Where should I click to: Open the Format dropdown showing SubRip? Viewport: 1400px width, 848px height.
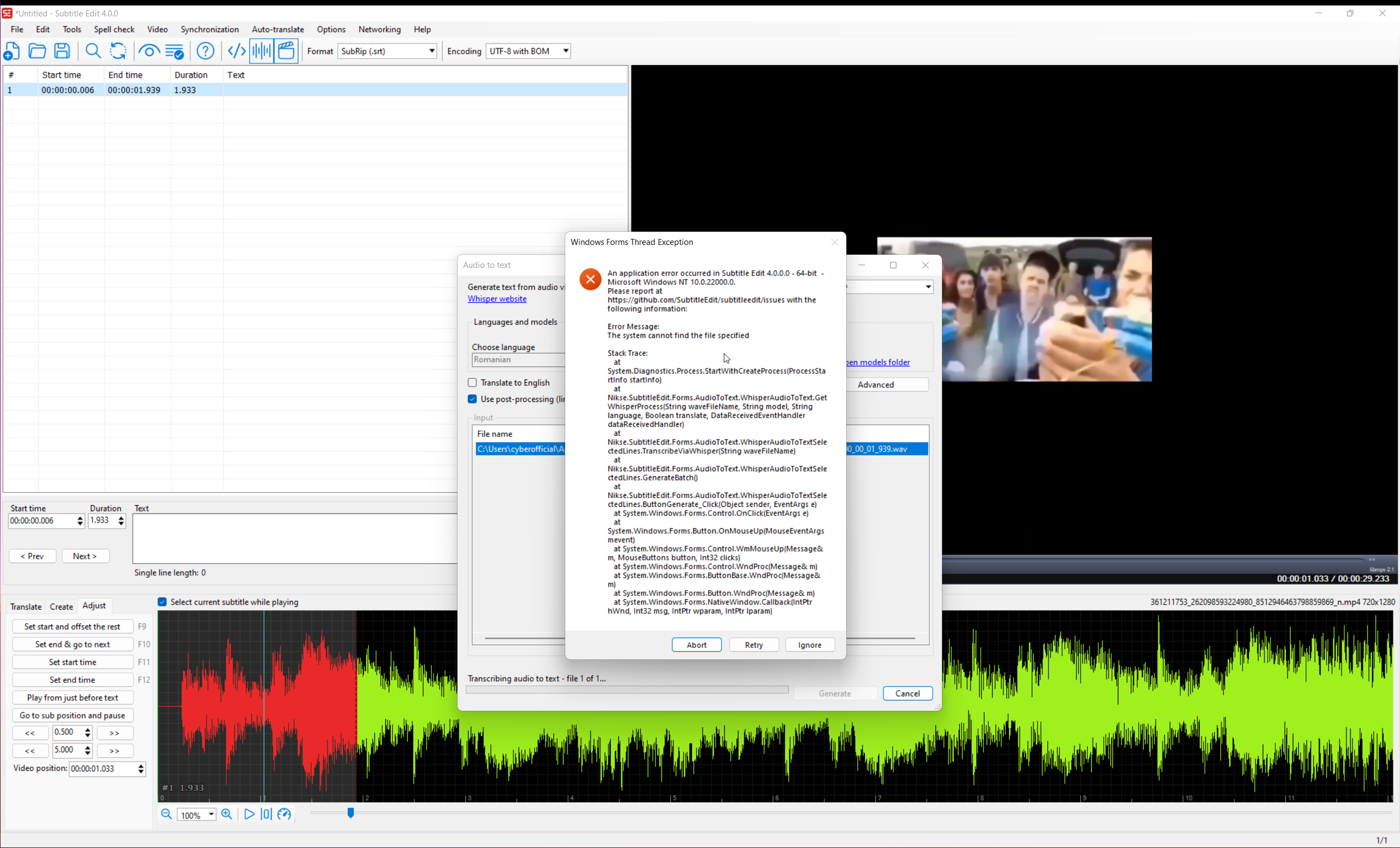tap(431, 51)
